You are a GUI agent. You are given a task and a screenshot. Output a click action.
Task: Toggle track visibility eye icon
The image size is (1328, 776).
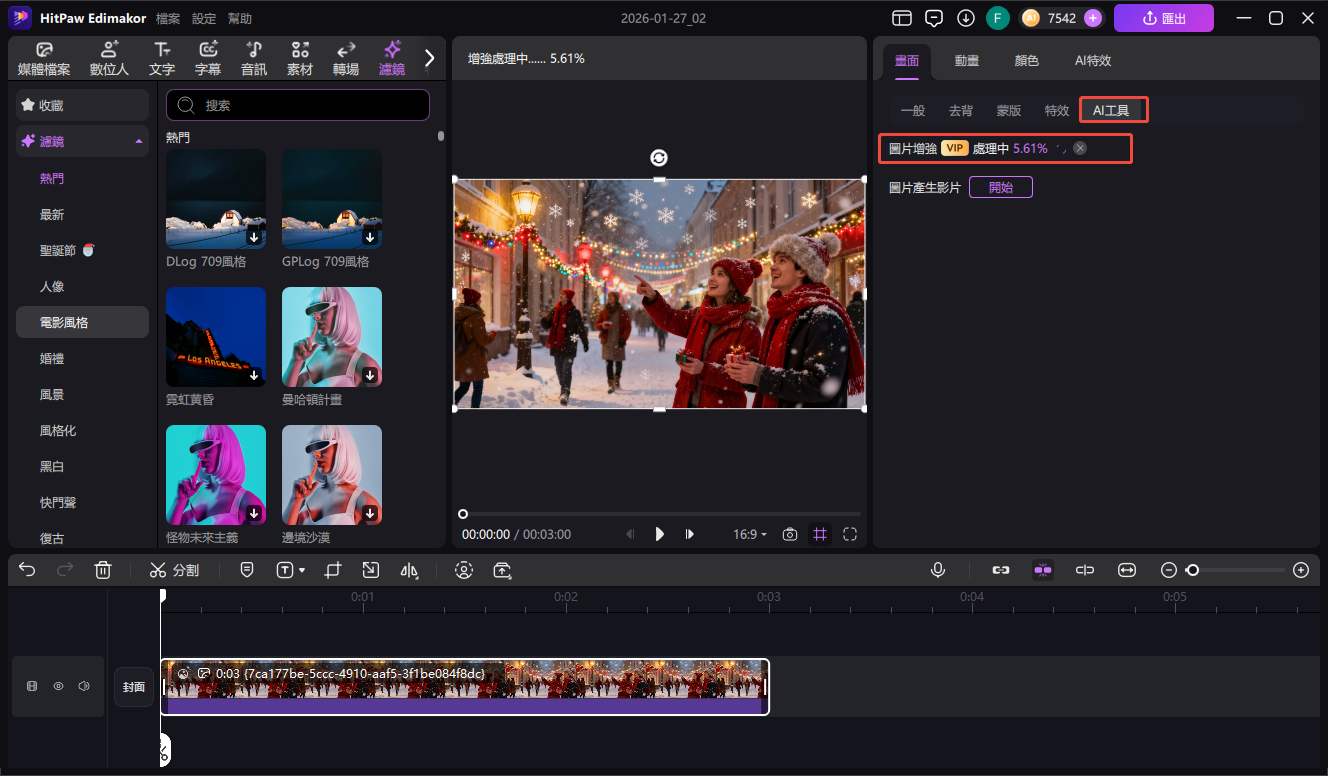click(58, 687)
